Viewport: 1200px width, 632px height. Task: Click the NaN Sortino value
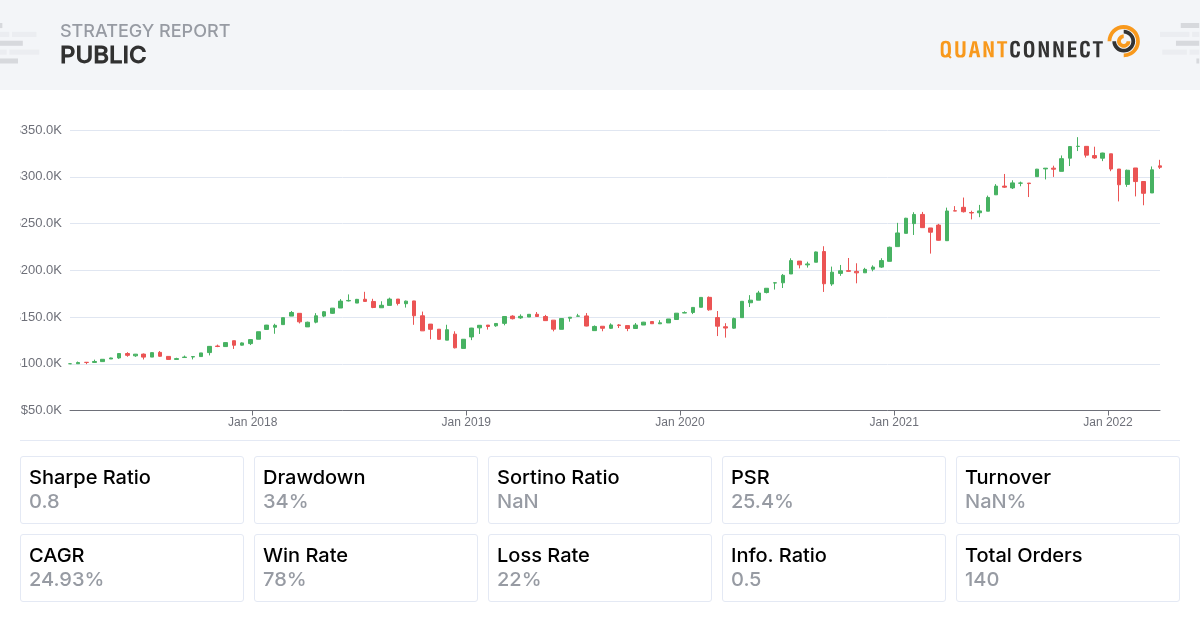[x=518, y=502]
